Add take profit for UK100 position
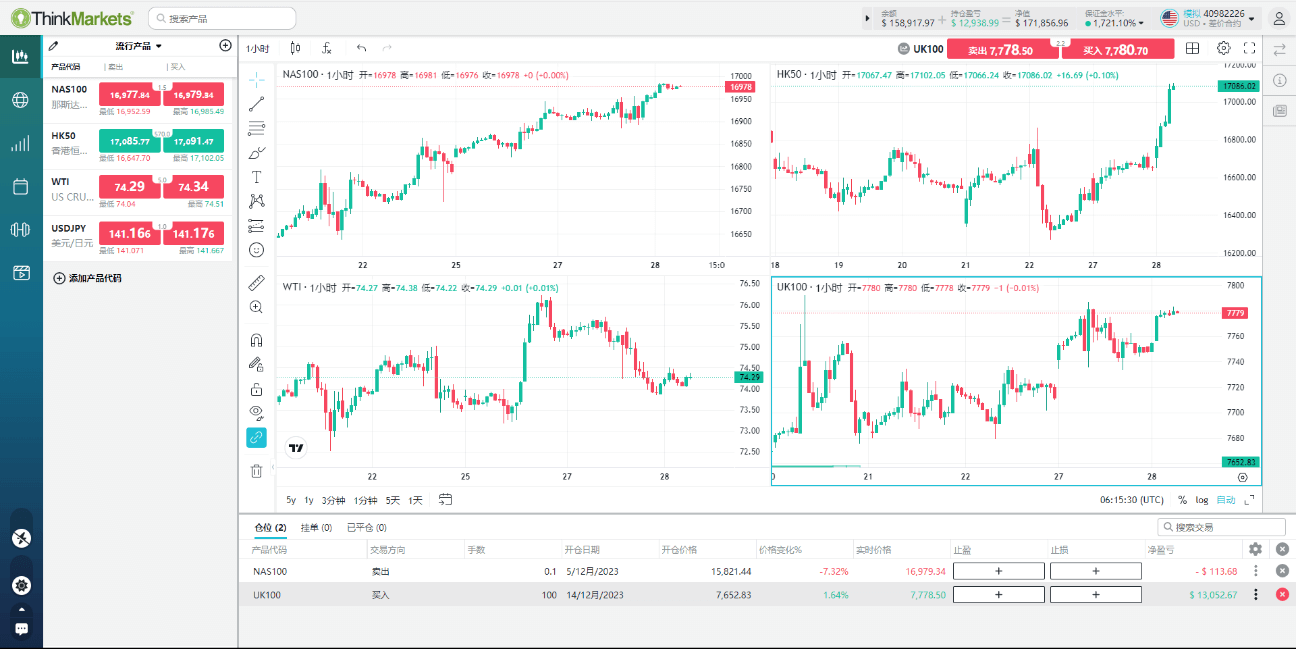This screenshot has width=1296, height=649. (998, 594)
